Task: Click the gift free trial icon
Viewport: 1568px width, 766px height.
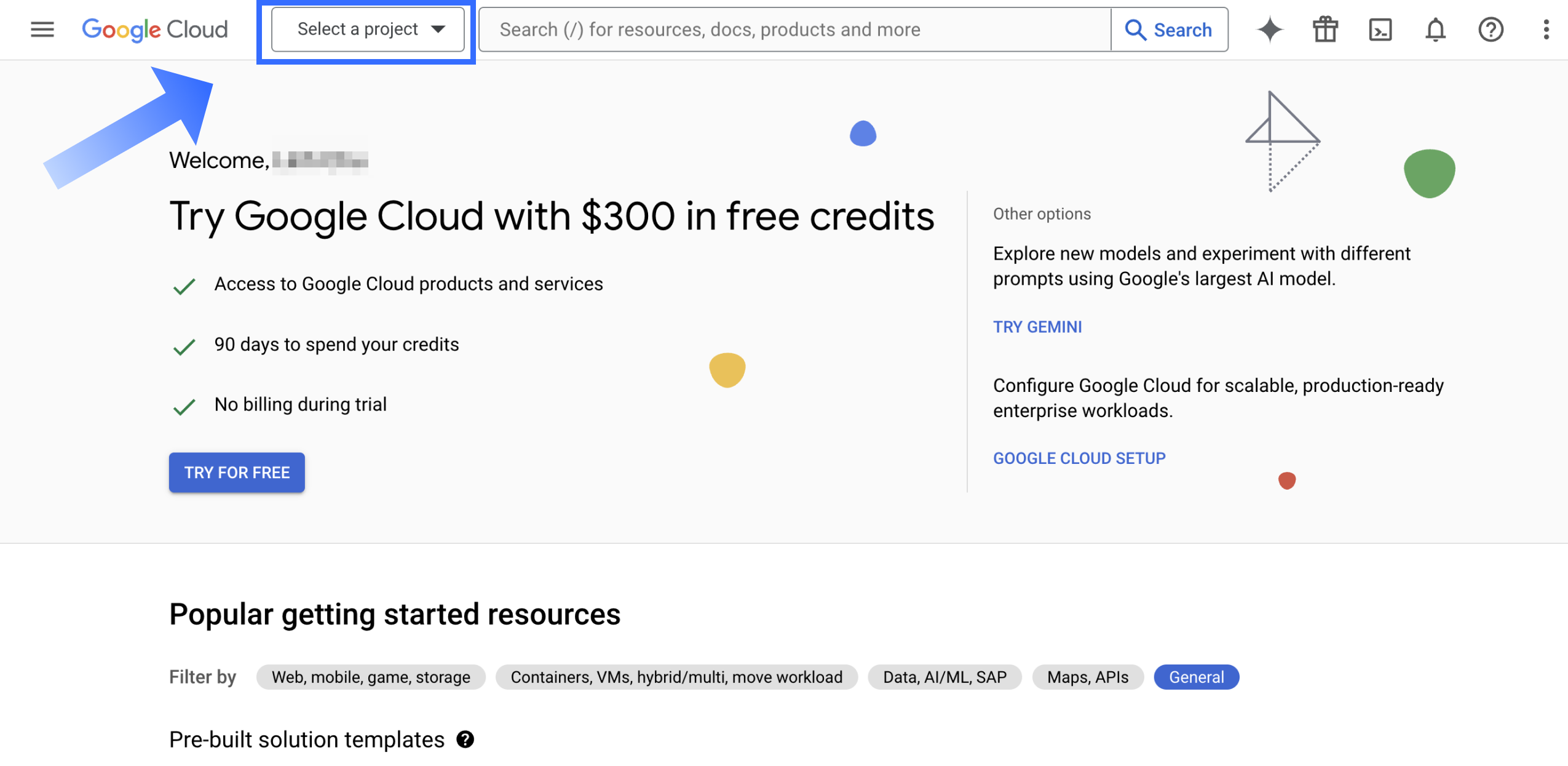Action: point(1324,30)
